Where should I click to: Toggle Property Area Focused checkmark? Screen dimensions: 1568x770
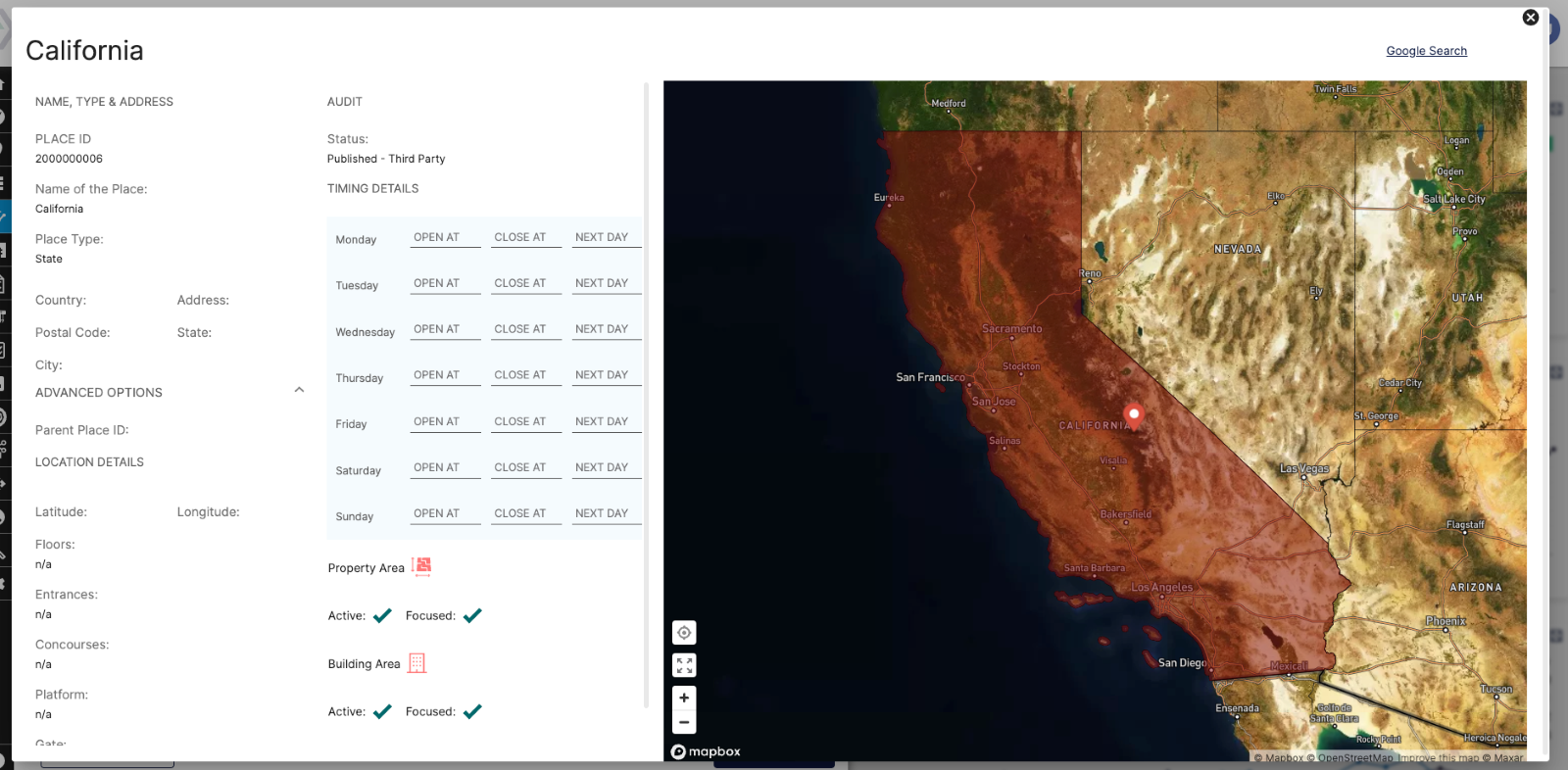[x=472, y=616]
